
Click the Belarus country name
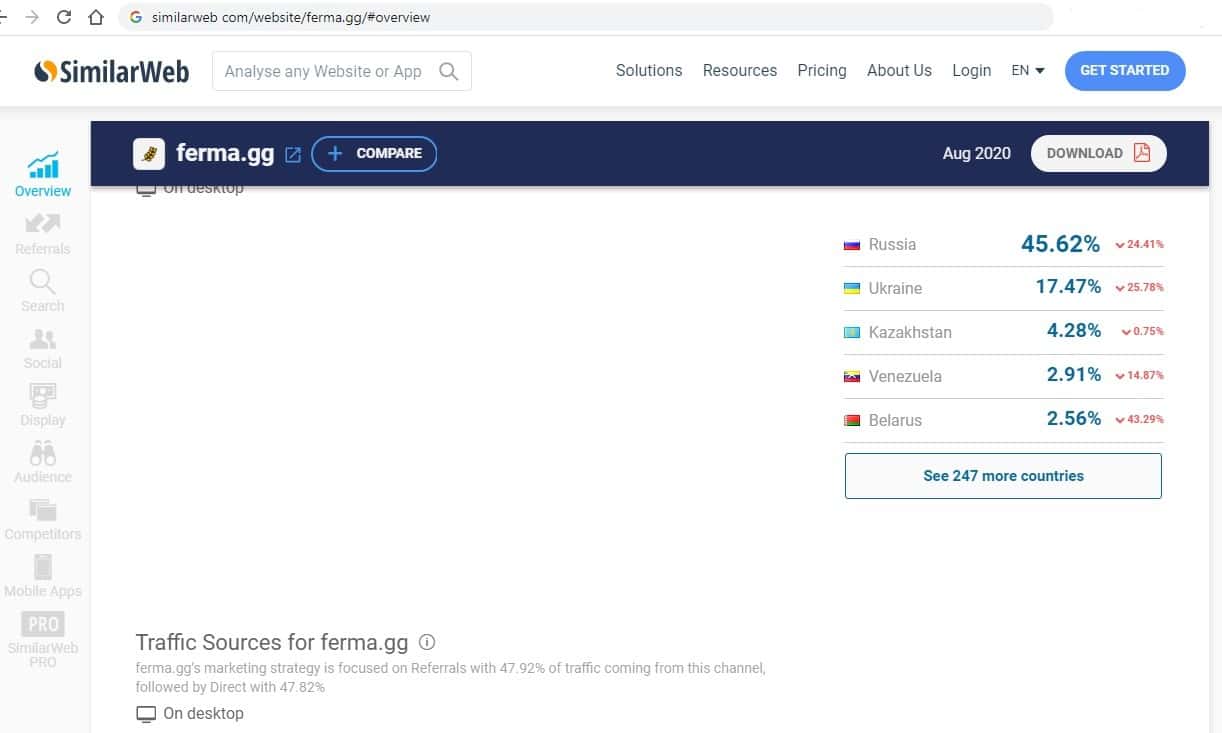click(895, 421)
